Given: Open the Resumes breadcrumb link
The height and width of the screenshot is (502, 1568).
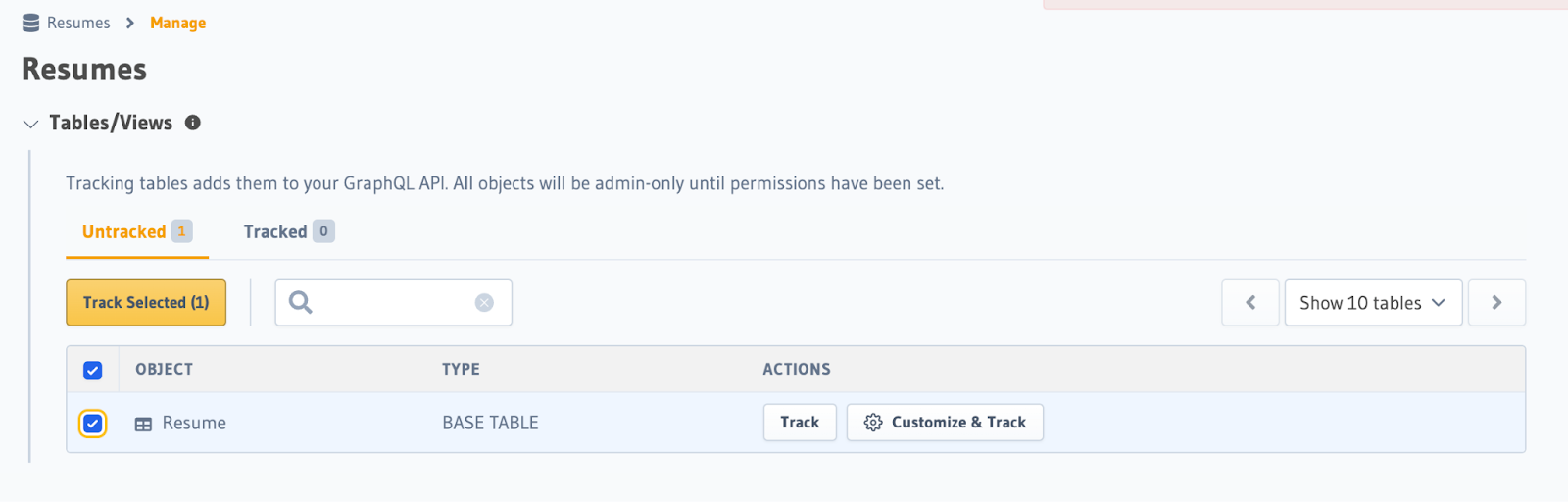Looking at the screenshot, I should coord(78,23).
